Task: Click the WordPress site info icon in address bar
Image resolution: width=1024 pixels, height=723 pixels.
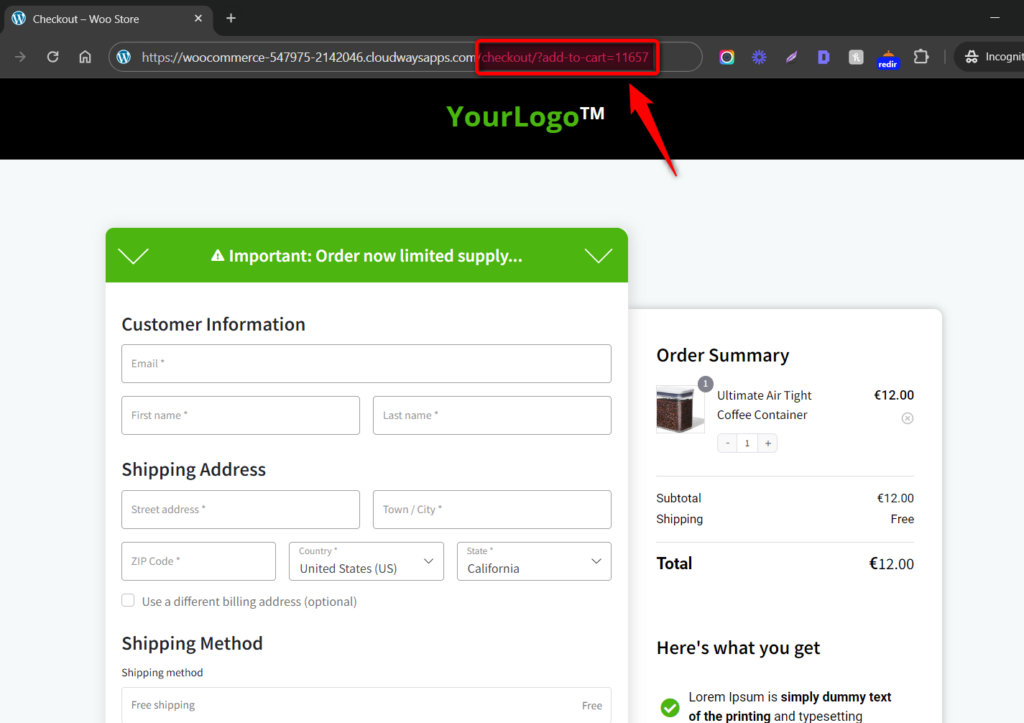Action: pyautogui.click(x=123, y=57)
